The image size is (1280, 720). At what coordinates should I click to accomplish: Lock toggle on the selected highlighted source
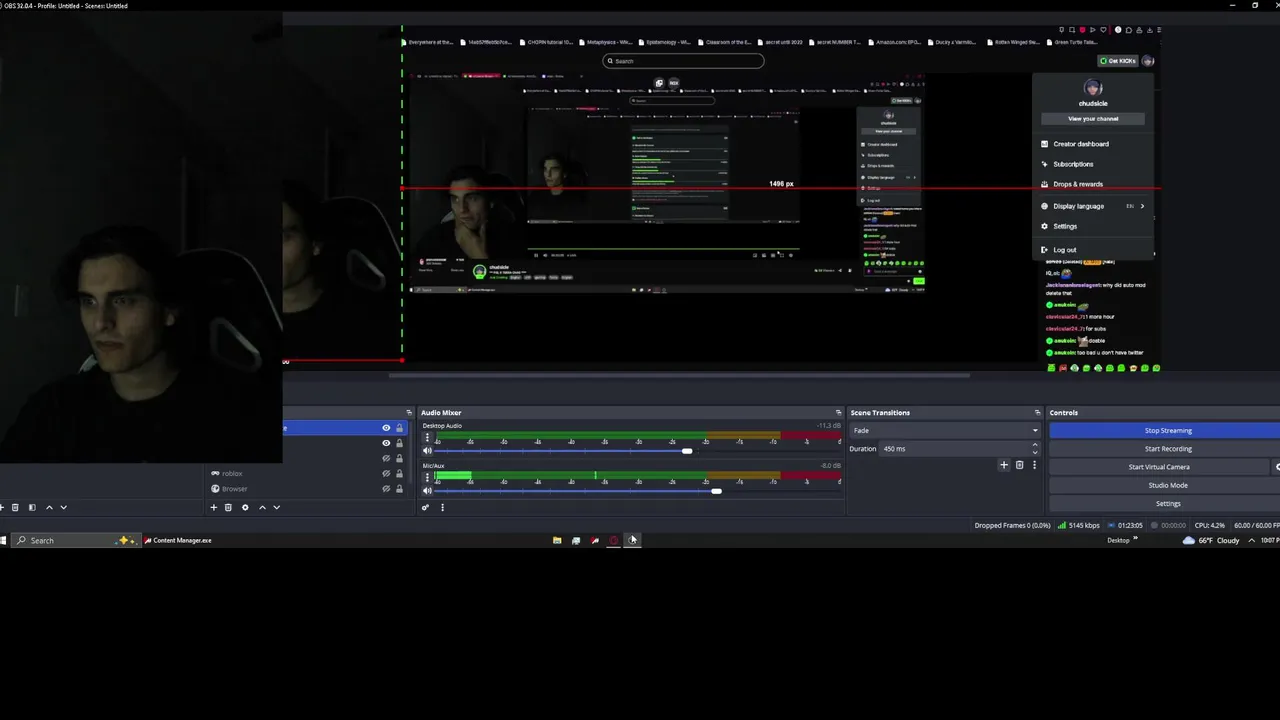(x=399, y=428)
